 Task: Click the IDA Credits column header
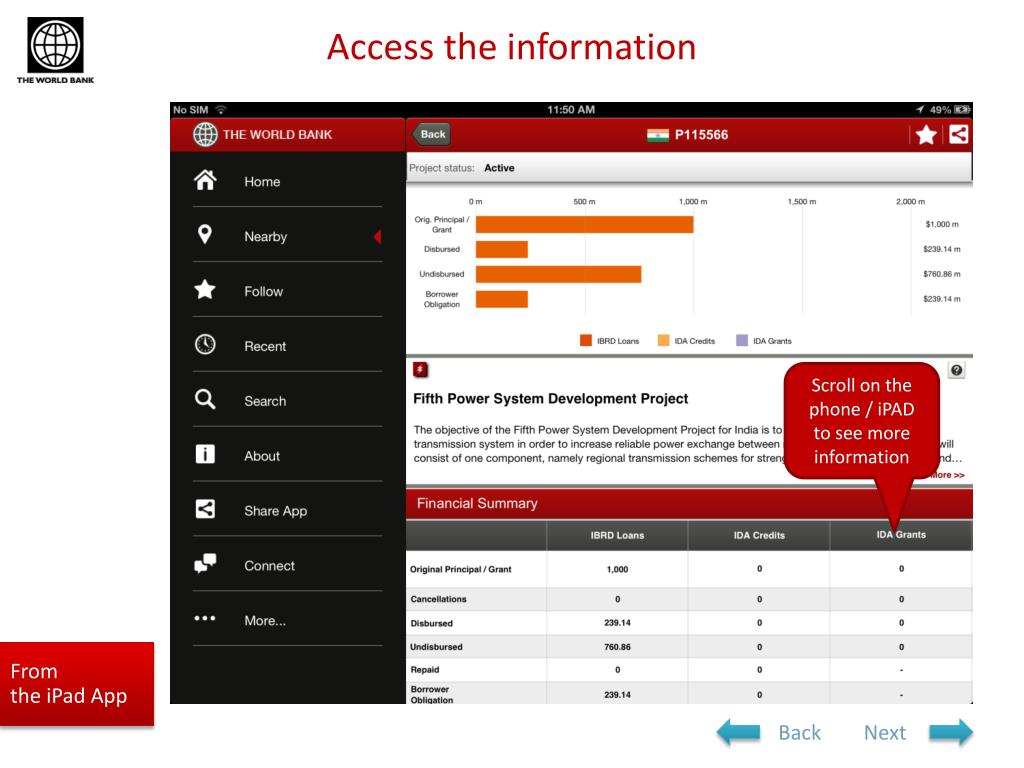(759, 536)
